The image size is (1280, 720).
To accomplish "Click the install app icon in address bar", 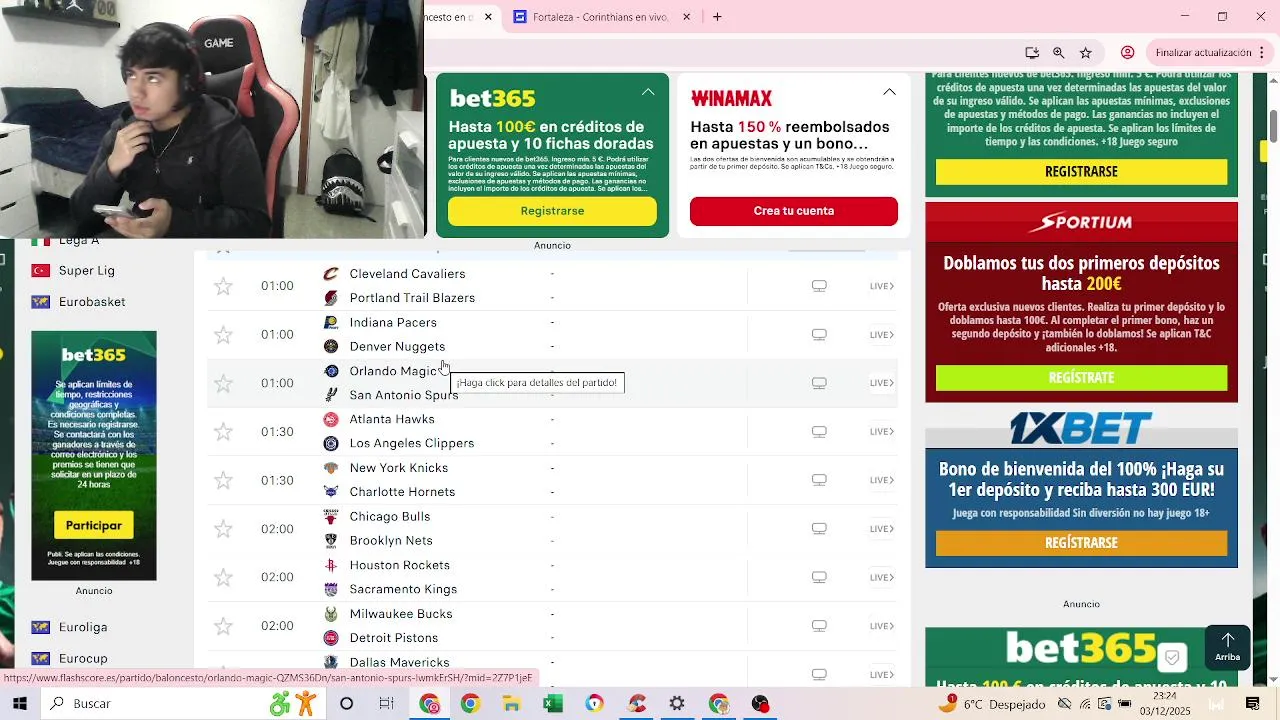I will tap(1032, 53).
